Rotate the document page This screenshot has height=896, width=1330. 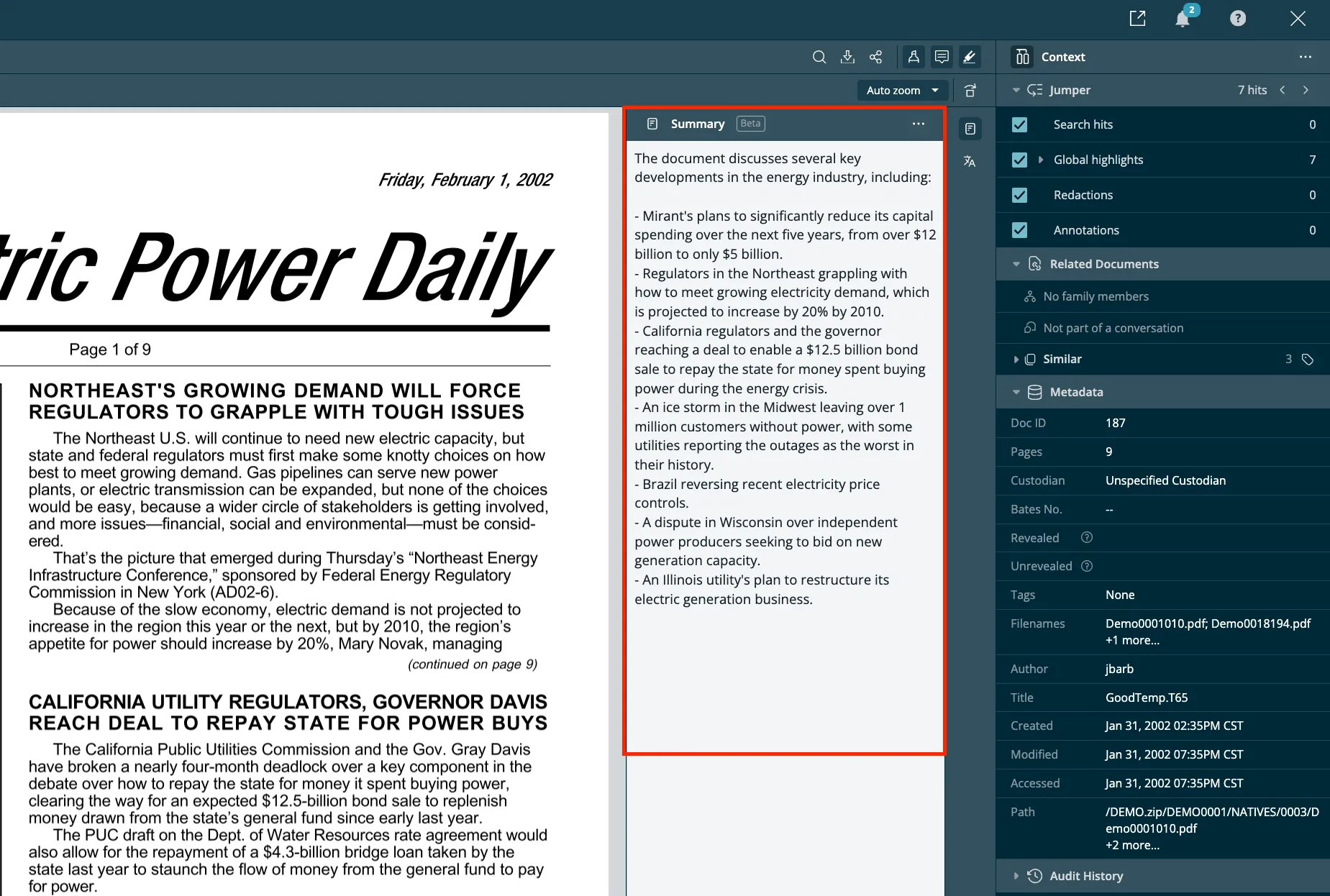click(970, 90)
